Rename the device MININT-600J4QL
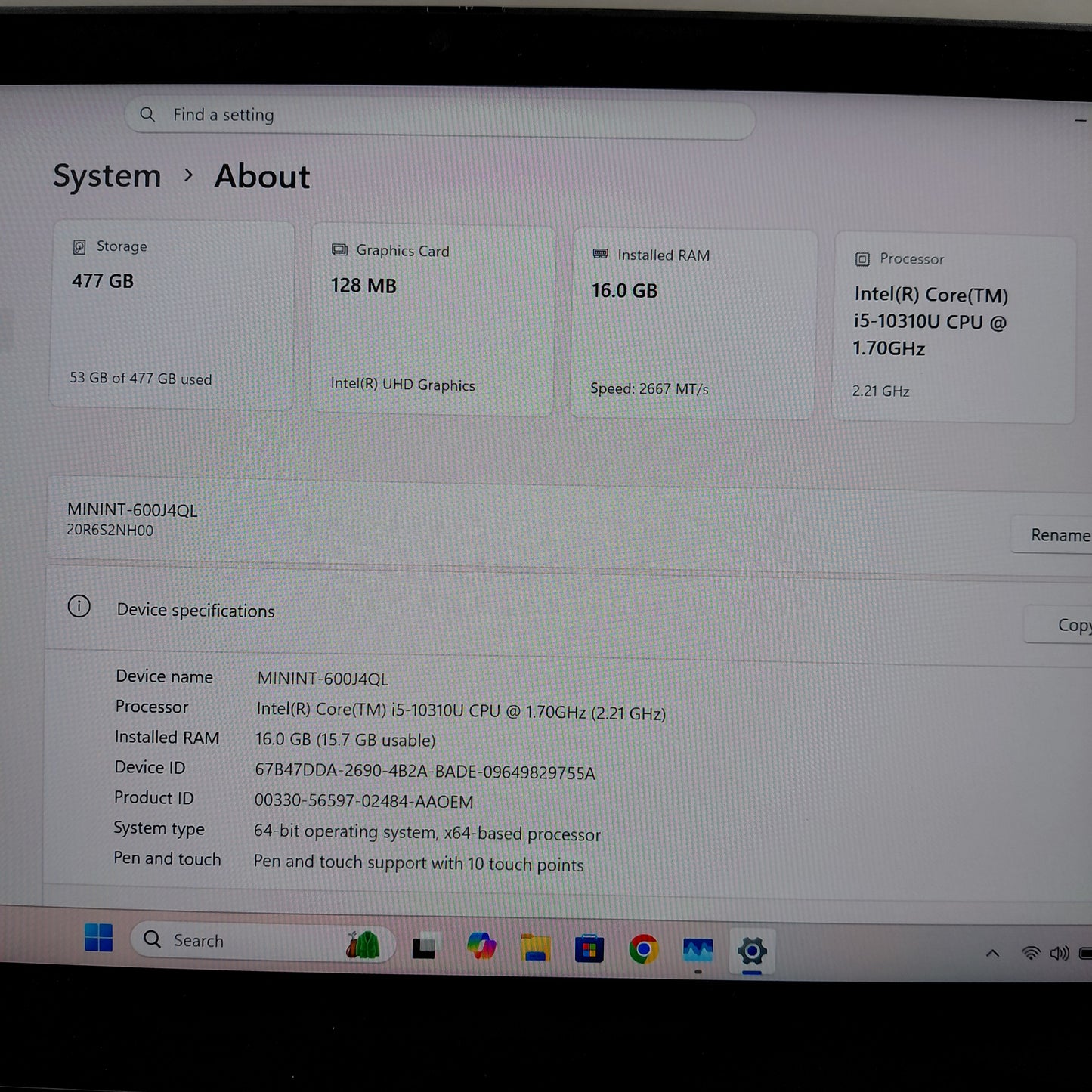 [x=1061, y=534]
